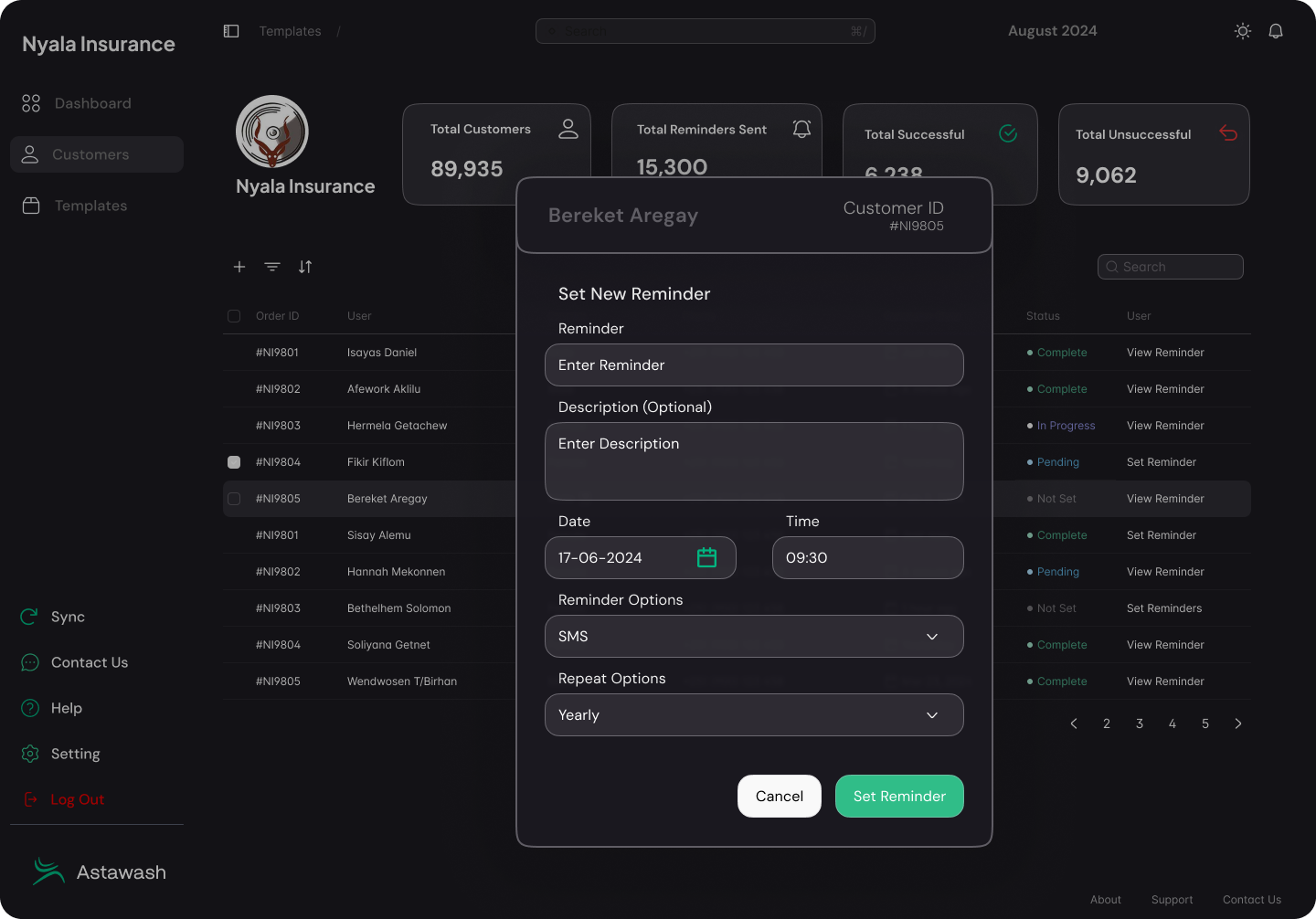This screenshot has width=1316, height=919.
Task: Click the Sync icon in sidebar
Action: click(x=29, y=617)
